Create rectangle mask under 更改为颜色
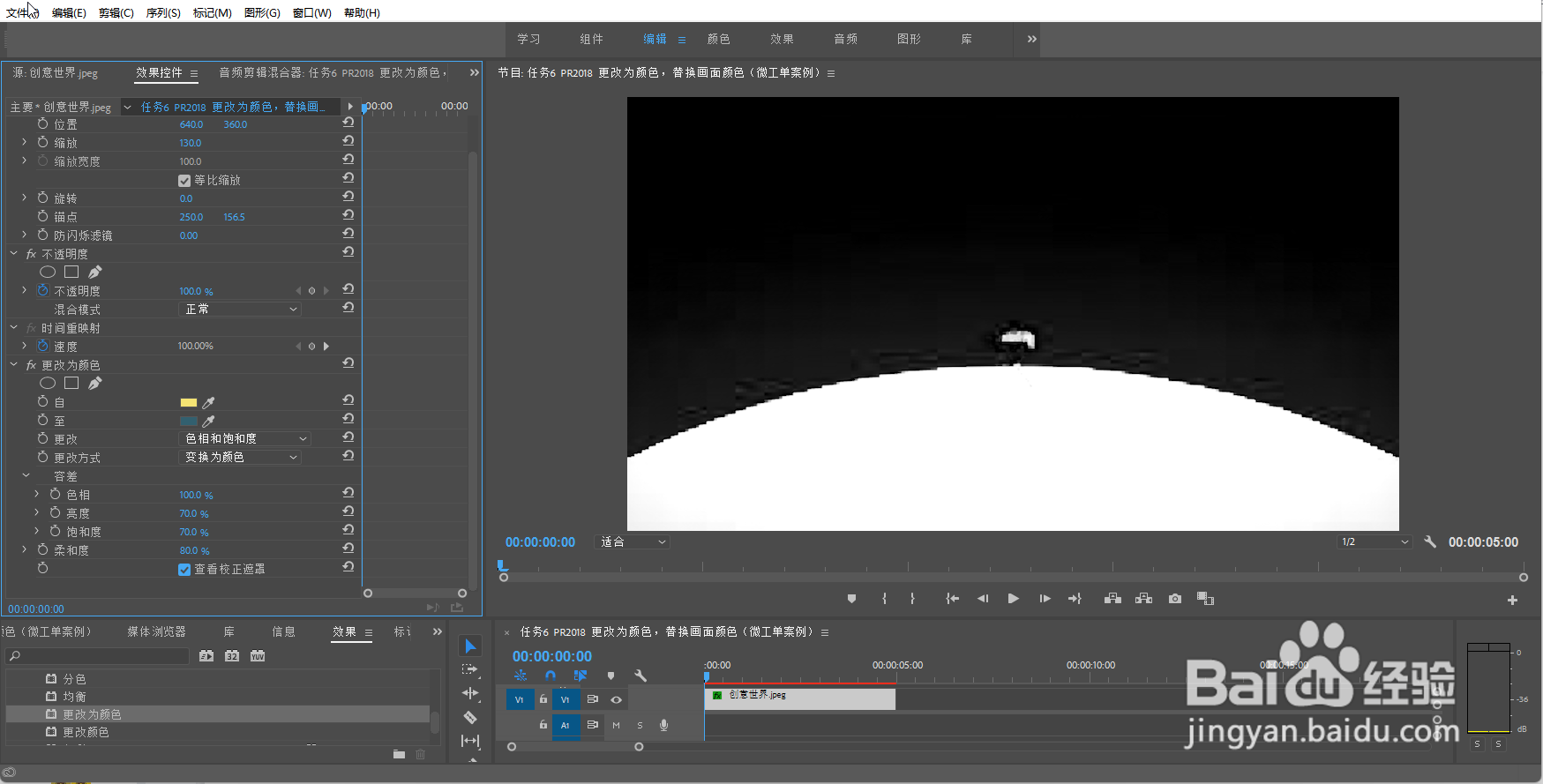 [71, 383]
